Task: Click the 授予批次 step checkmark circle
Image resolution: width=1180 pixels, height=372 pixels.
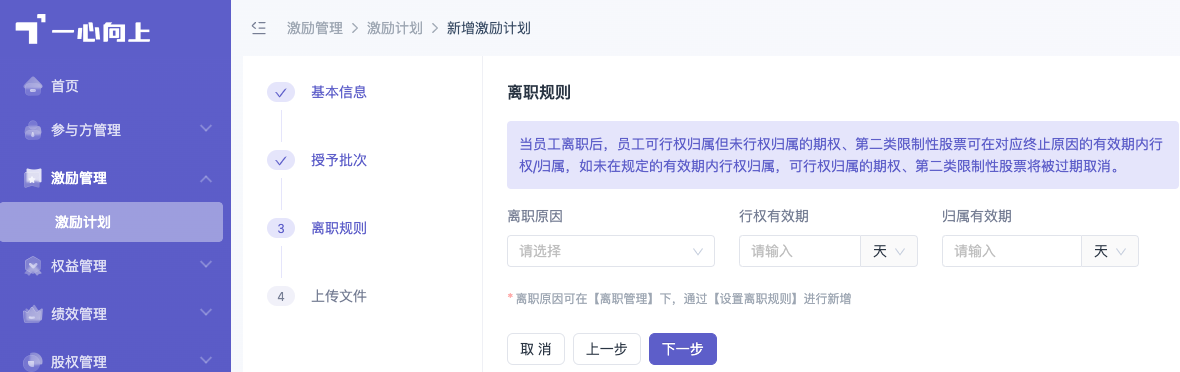Action: [281, 160]
